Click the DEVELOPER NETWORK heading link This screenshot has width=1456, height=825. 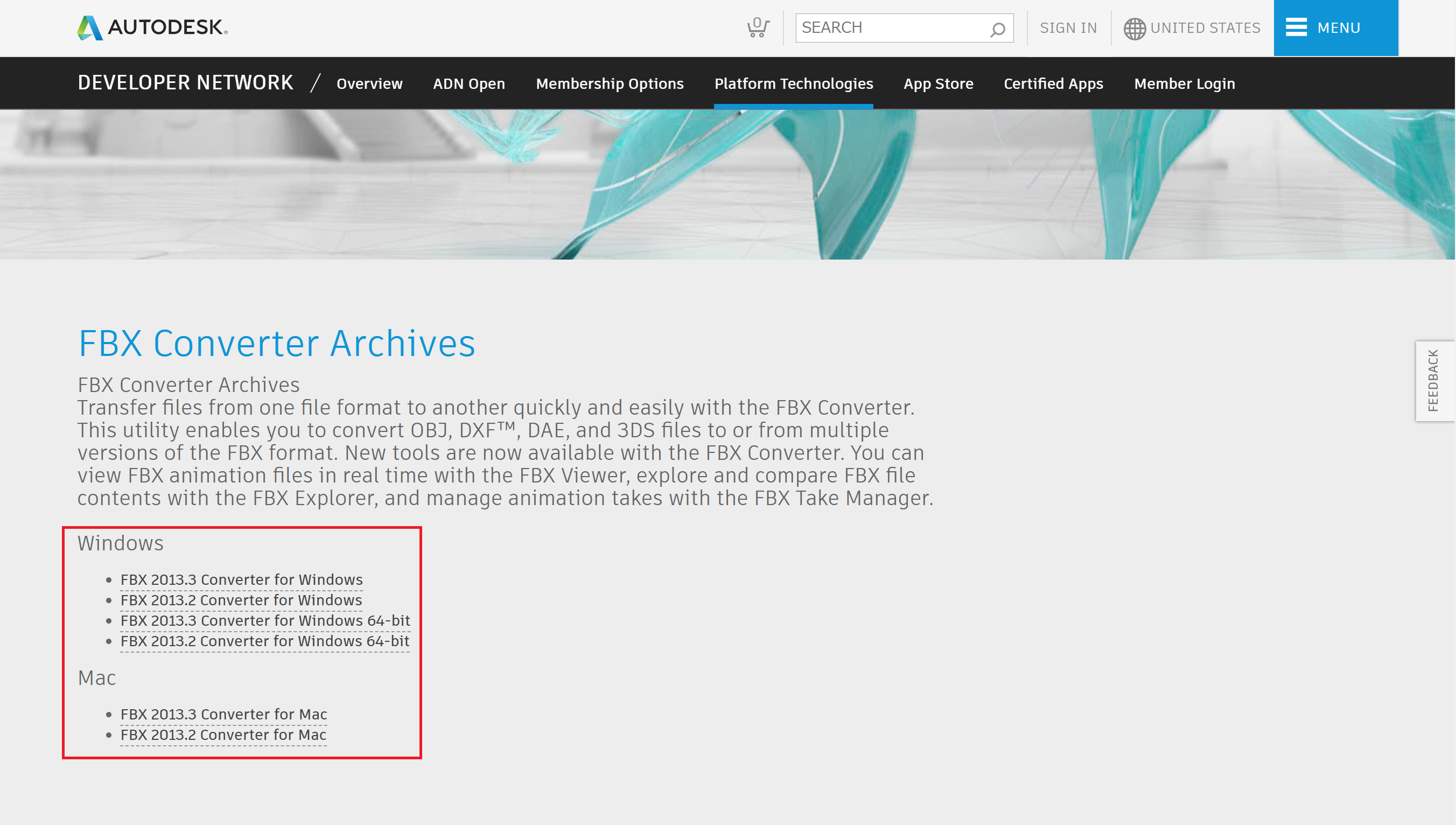pyautogui.click(x=185, y=83)
